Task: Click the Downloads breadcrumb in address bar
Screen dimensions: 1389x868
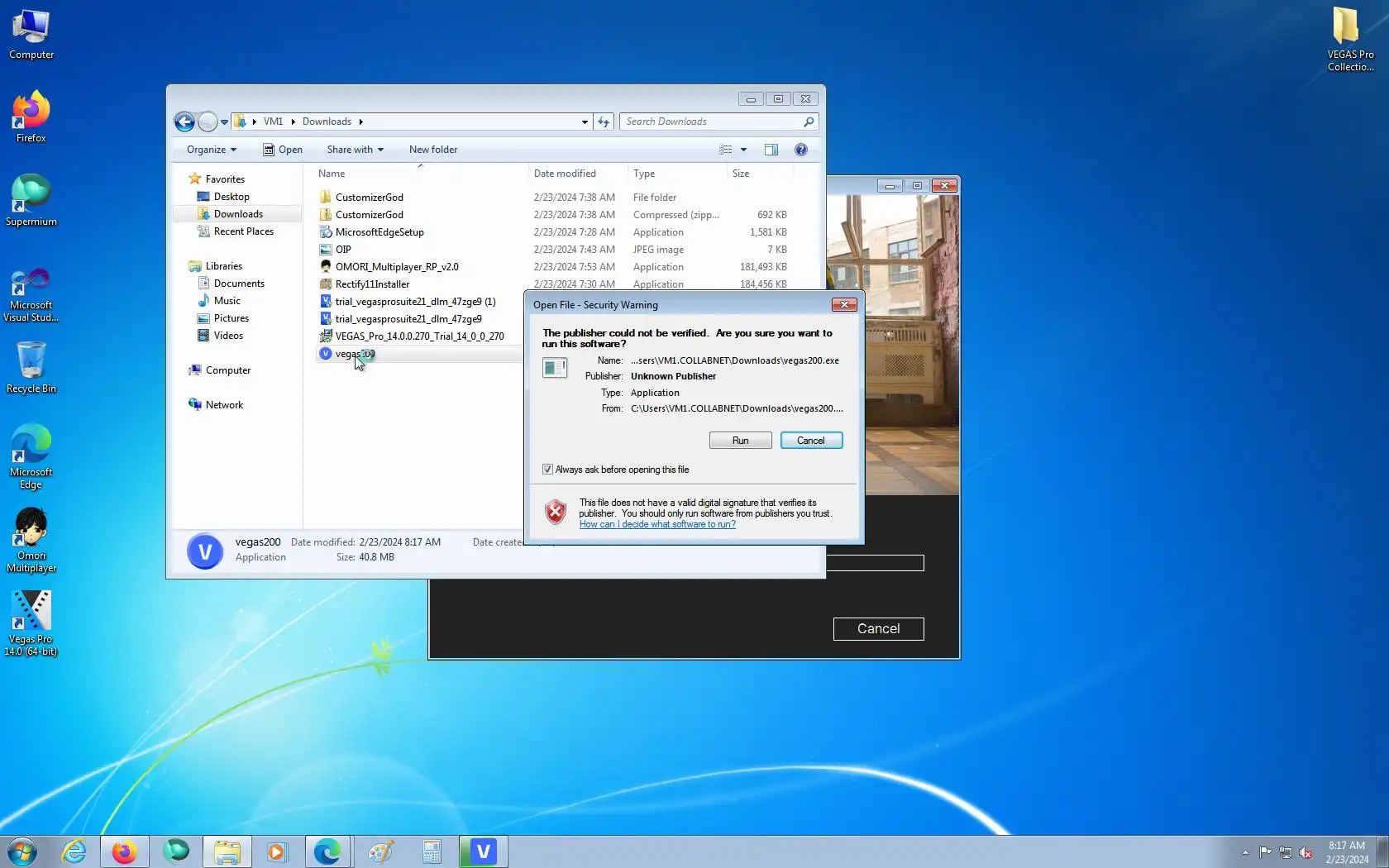Action: coord(327,122)
